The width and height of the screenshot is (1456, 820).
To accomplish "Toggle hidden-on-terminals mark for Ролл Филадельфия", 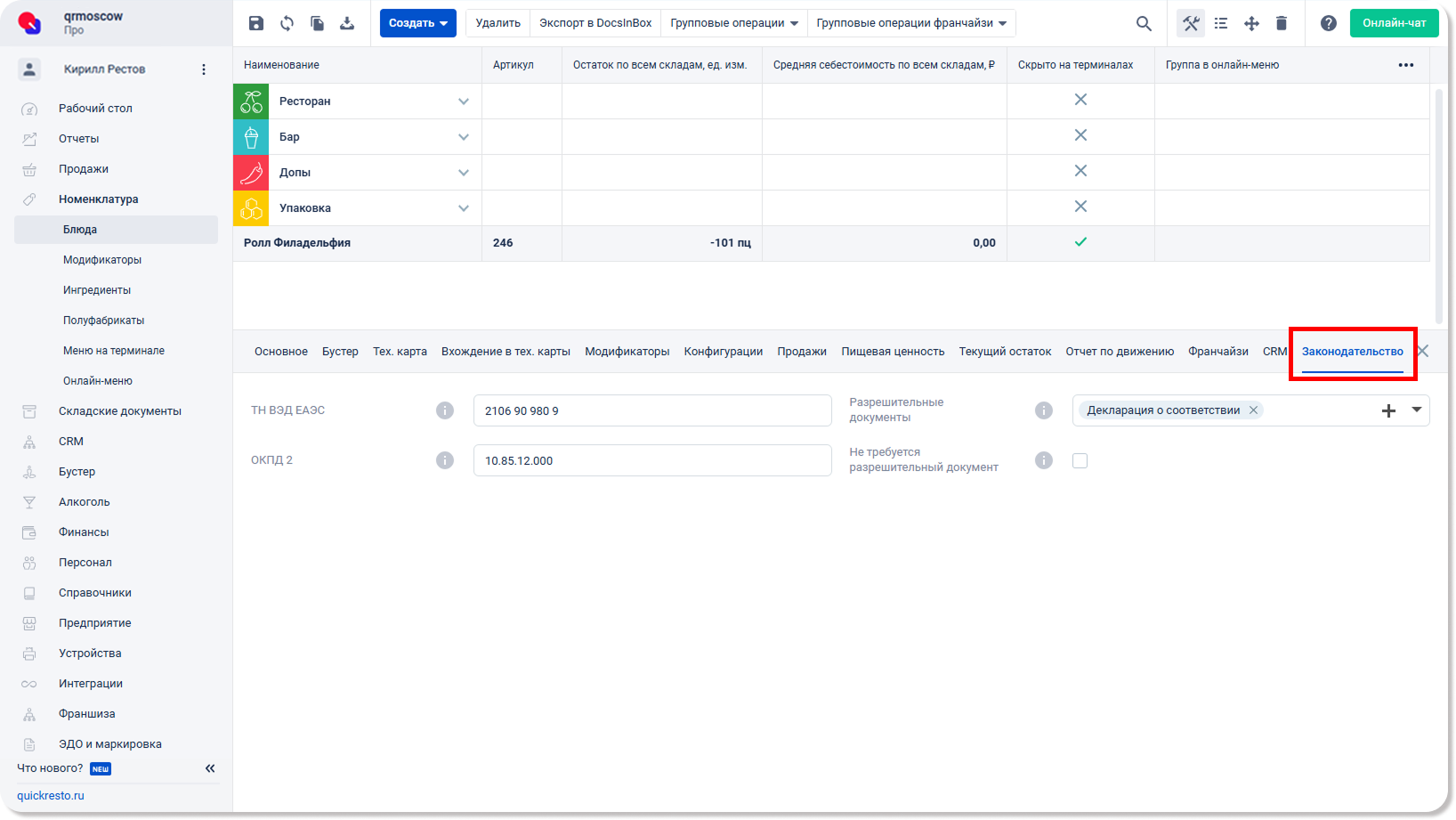I will 1080,242.
